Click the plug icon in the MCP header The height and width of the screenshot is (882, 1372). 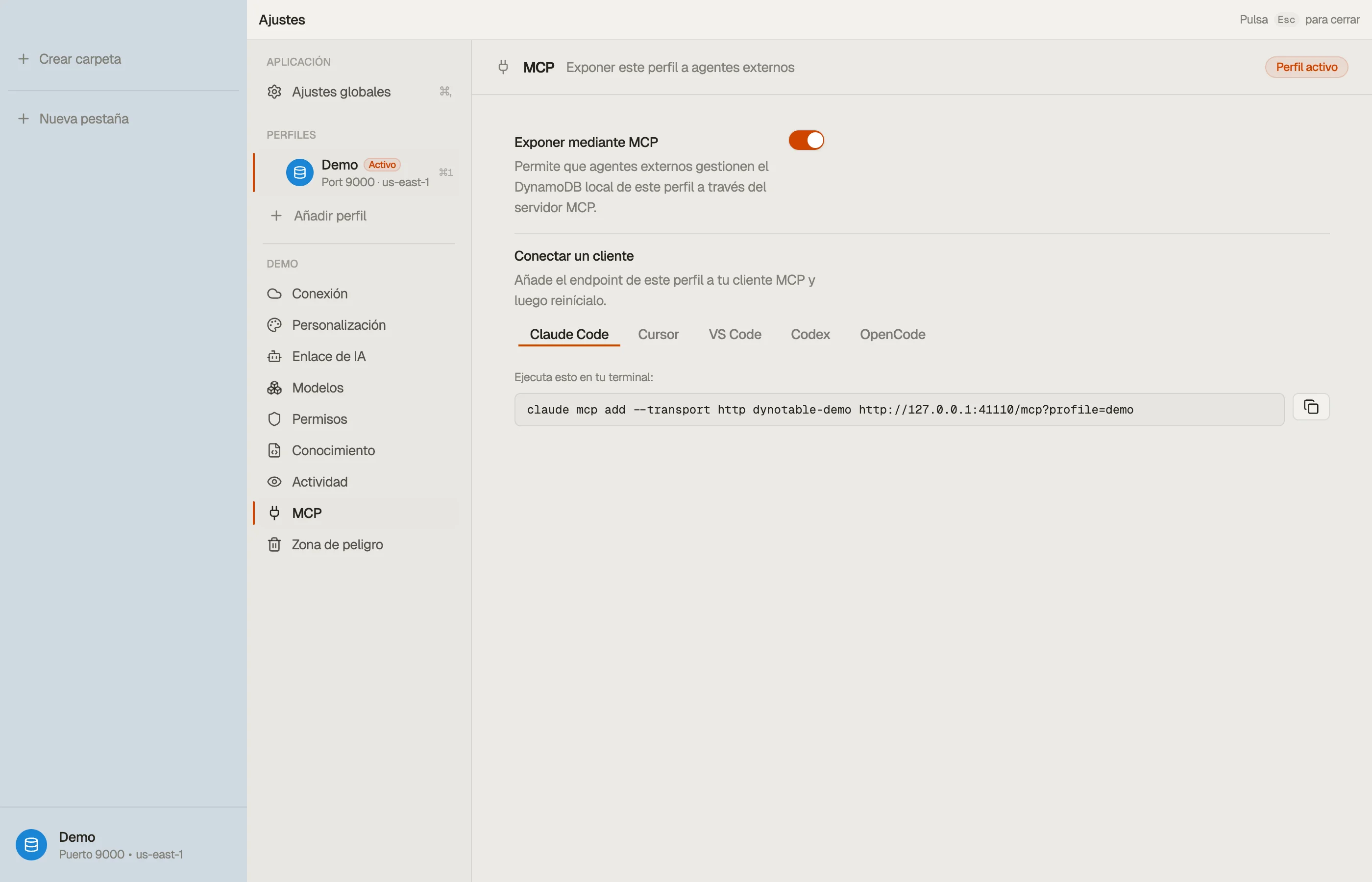point(503,68)
